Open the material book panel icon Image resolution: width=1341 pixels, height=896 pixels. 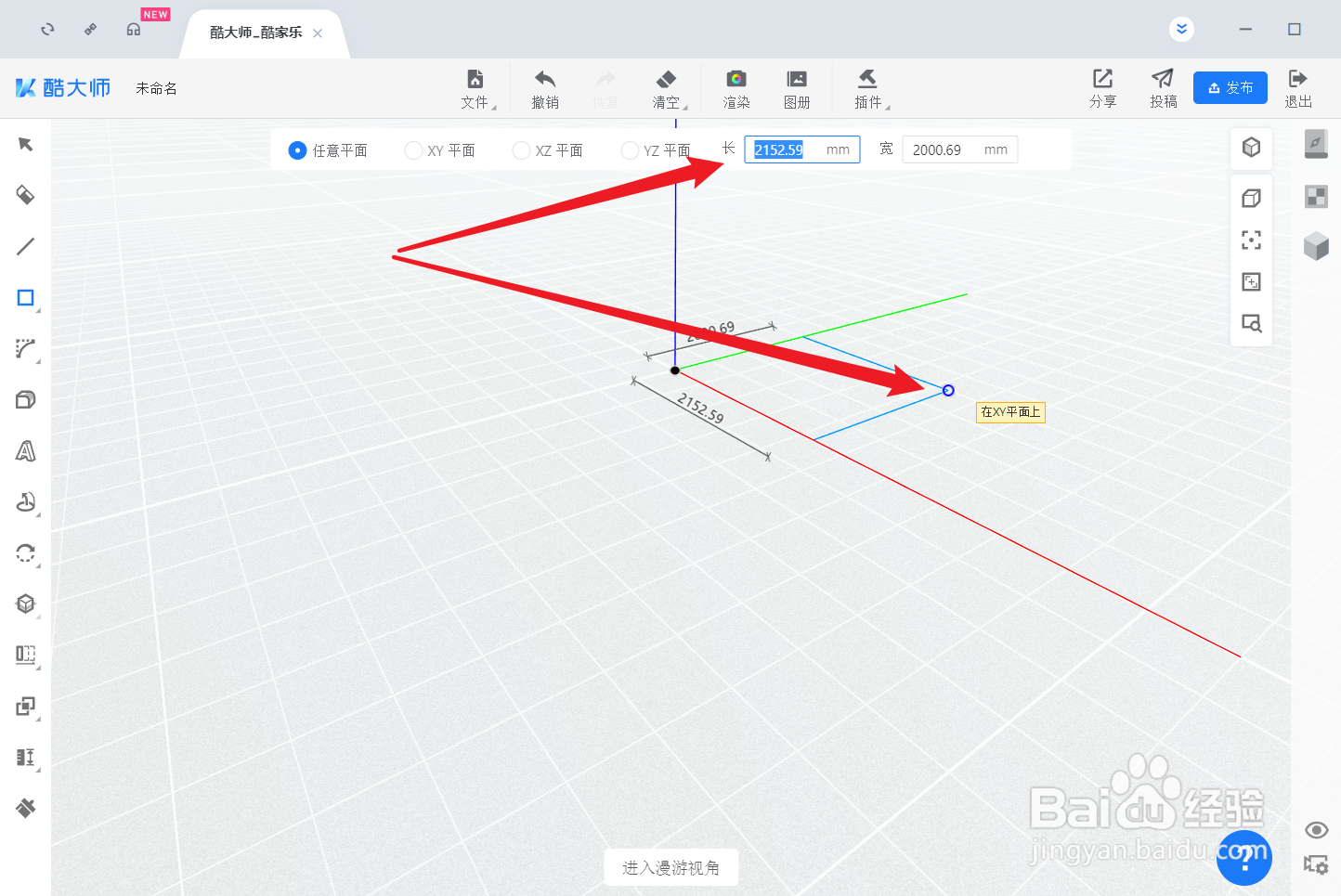(1316, 144)
